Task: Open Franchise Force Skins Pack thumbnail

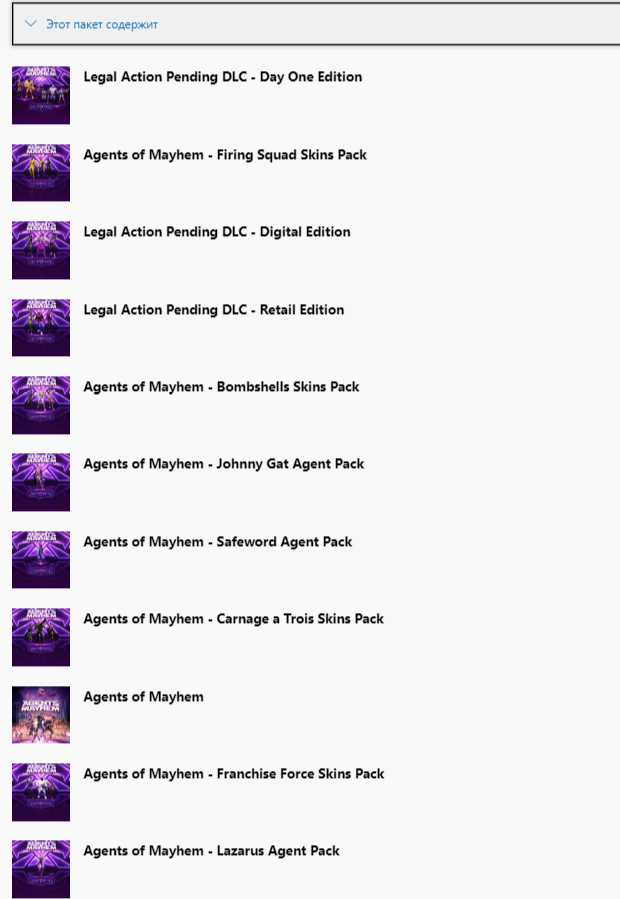Action: click(x=41, y=792)
